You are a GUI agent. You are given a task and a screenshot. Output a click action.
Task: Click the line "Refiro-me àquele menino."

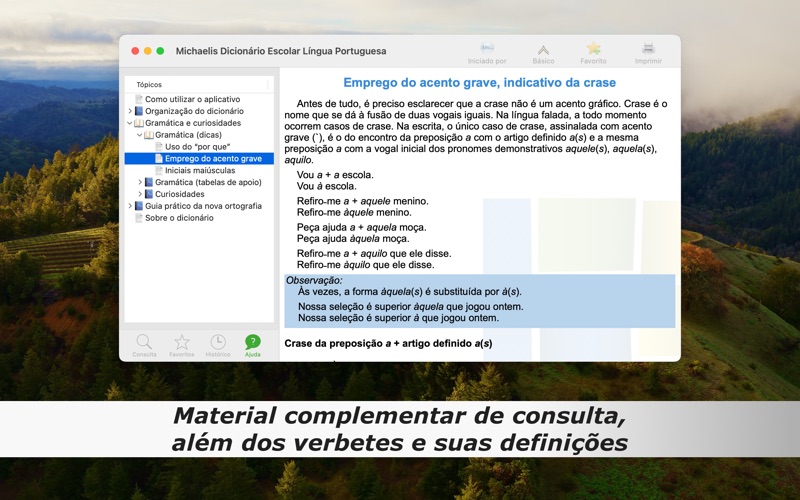tap(354, 212)
